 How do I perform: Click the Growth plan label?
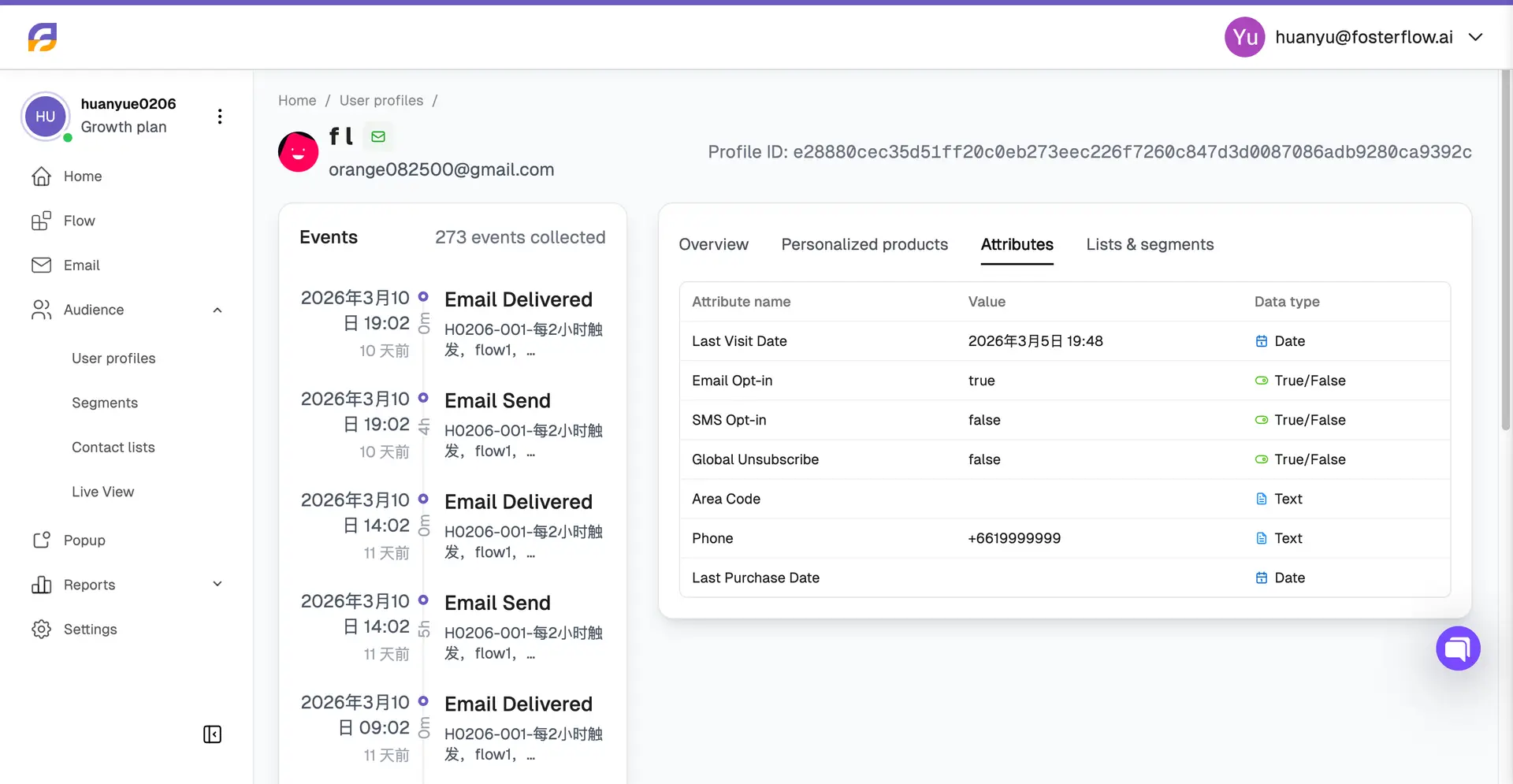tap(124, 127)
